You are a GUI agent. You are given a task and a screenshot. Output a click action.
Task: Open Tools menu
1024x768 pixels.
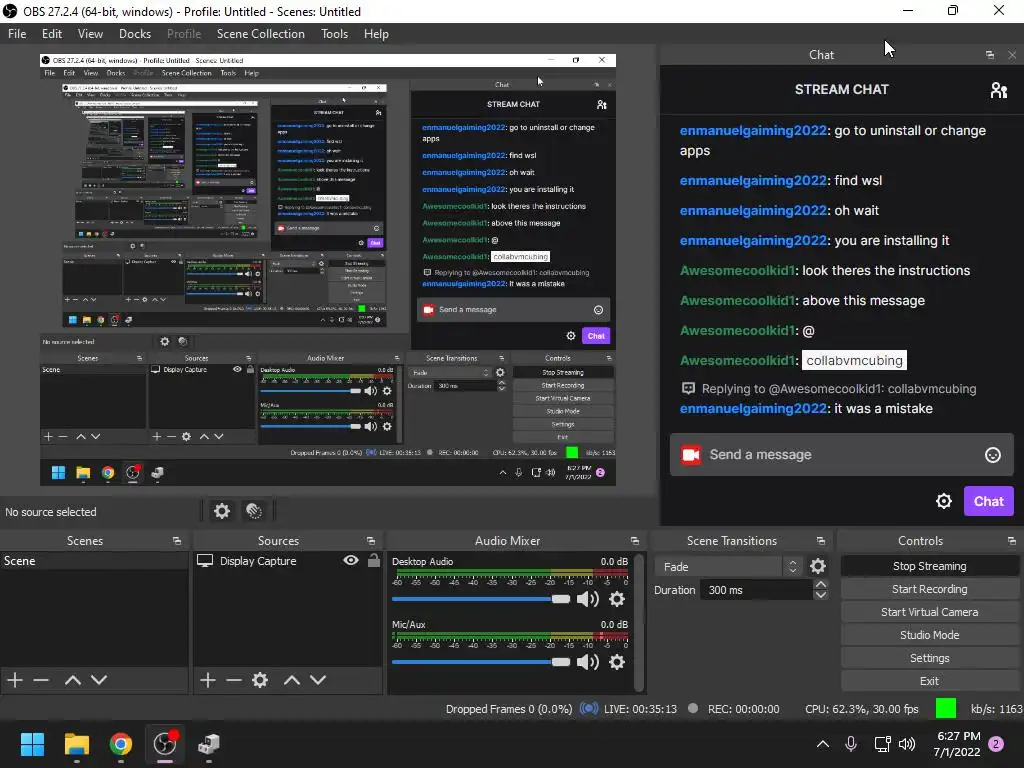point(334,34)
